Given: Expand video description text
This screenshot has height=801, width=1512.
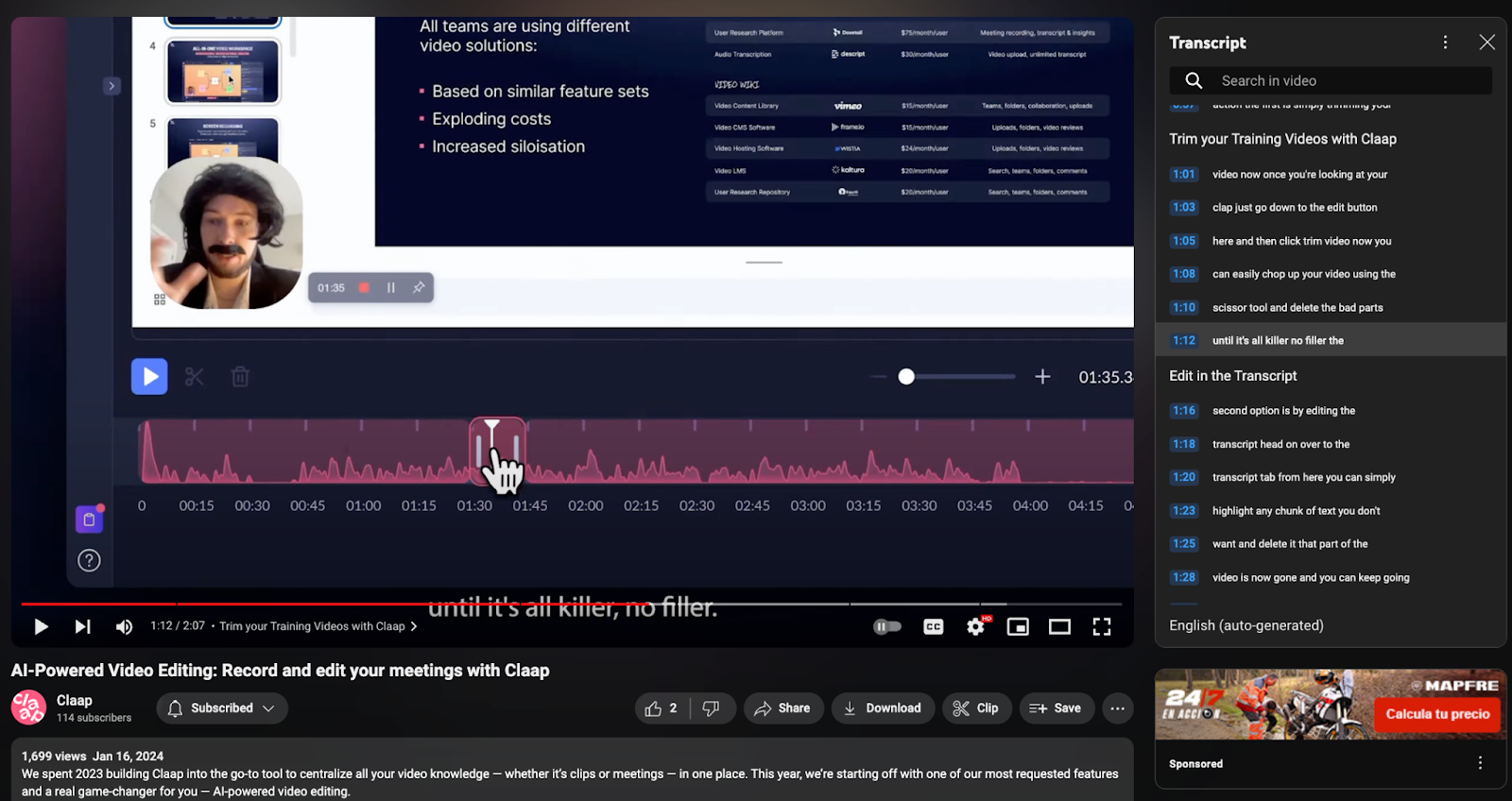Looking at the screenshot, I should (572, 774).
